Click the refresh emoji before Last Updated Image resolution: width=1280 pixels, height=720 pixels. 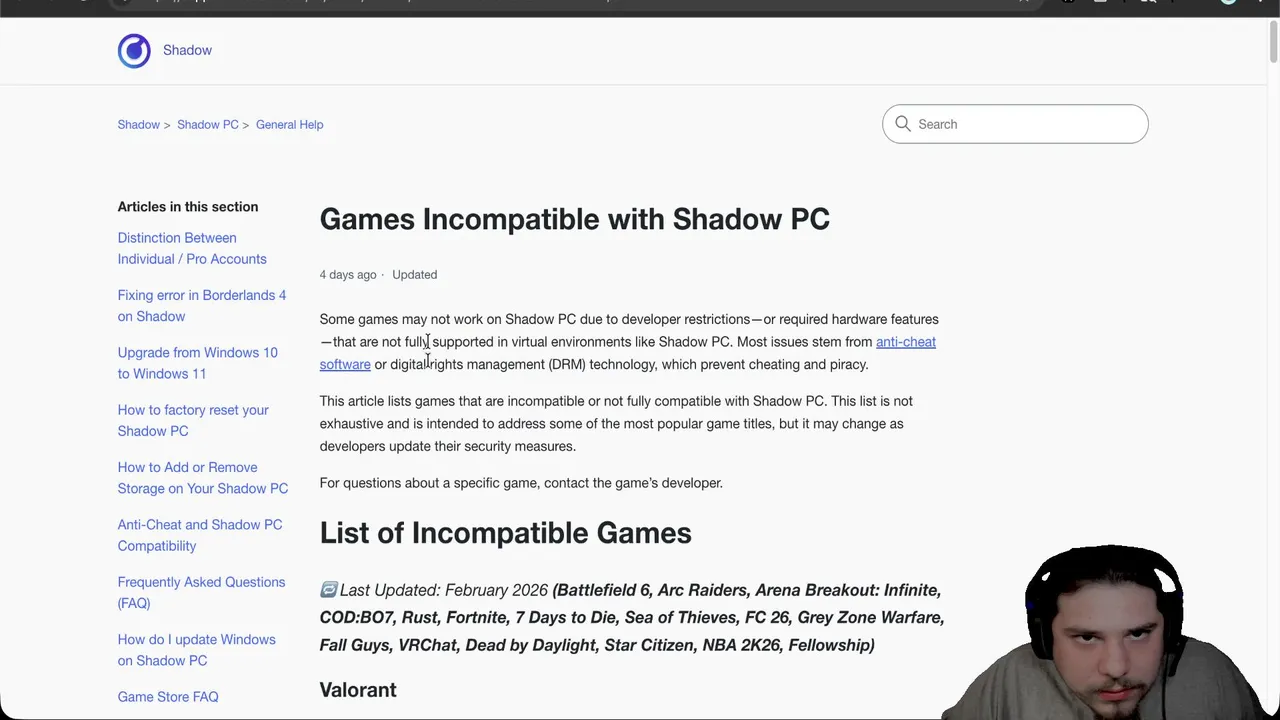pyautogui.click(x=329, y=590)
